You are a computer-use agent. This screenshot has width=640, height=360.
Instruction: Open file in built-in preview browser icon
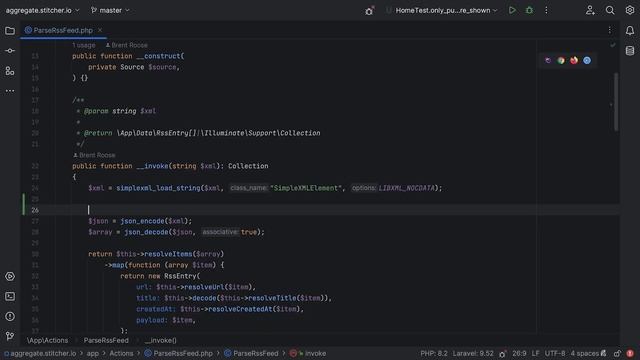click(548, 60)
